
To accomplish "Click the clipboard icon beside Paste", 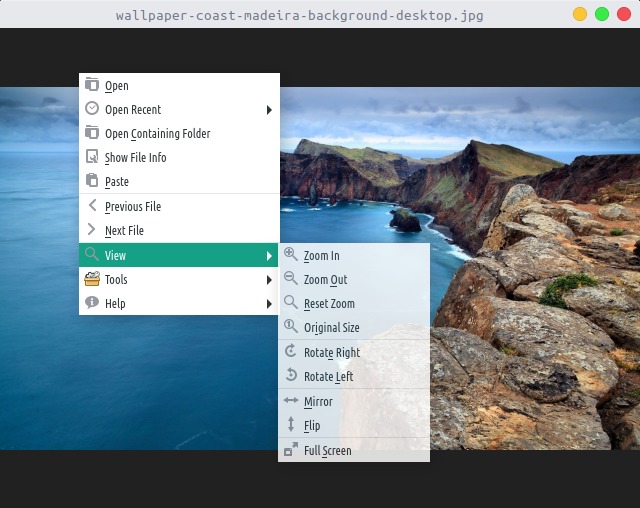I will 92,180.
